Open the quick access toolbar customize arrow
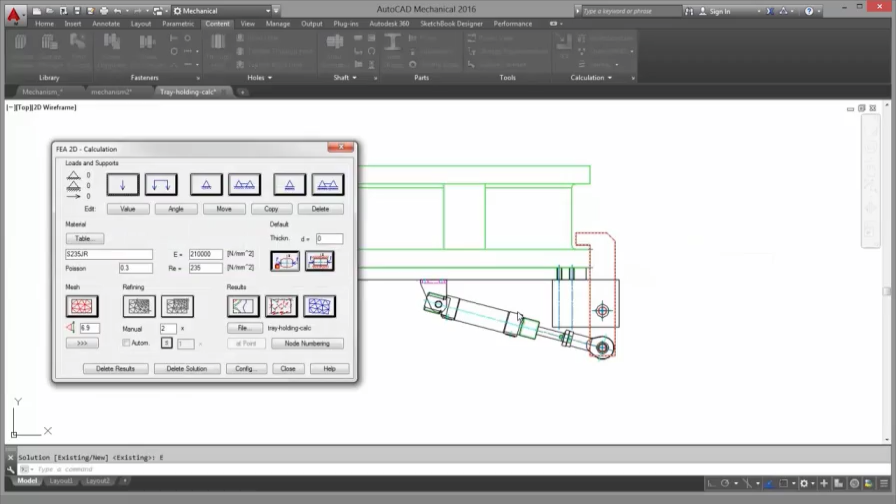The image size is (896, 504). tap(276, 11)
